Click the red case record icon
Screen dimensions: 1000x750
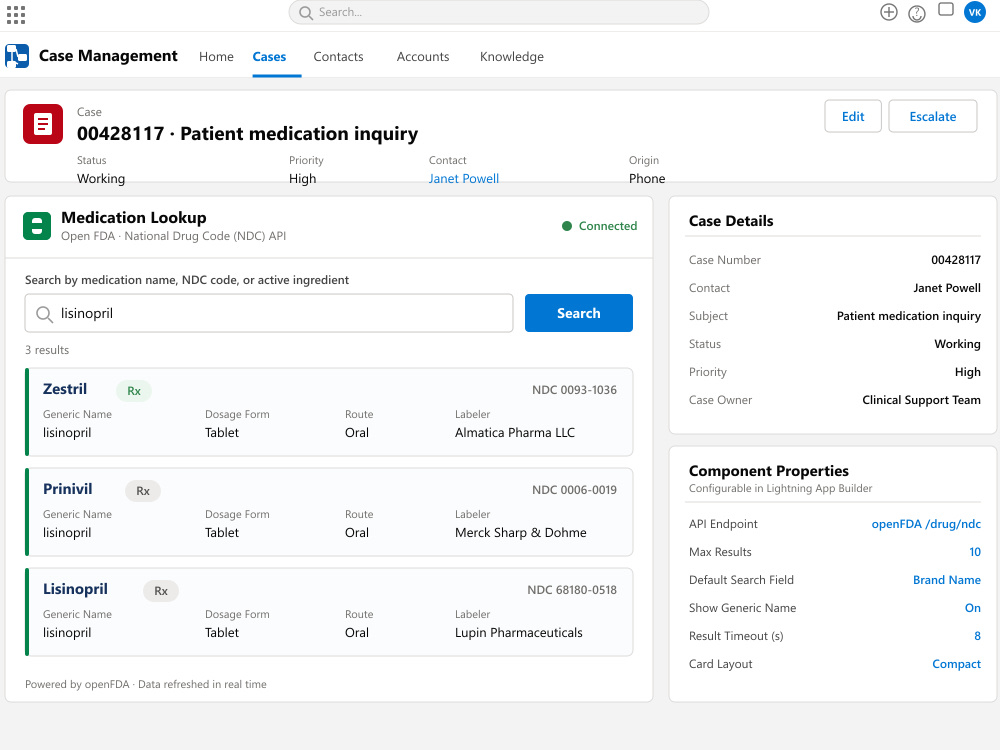(43, 124)
